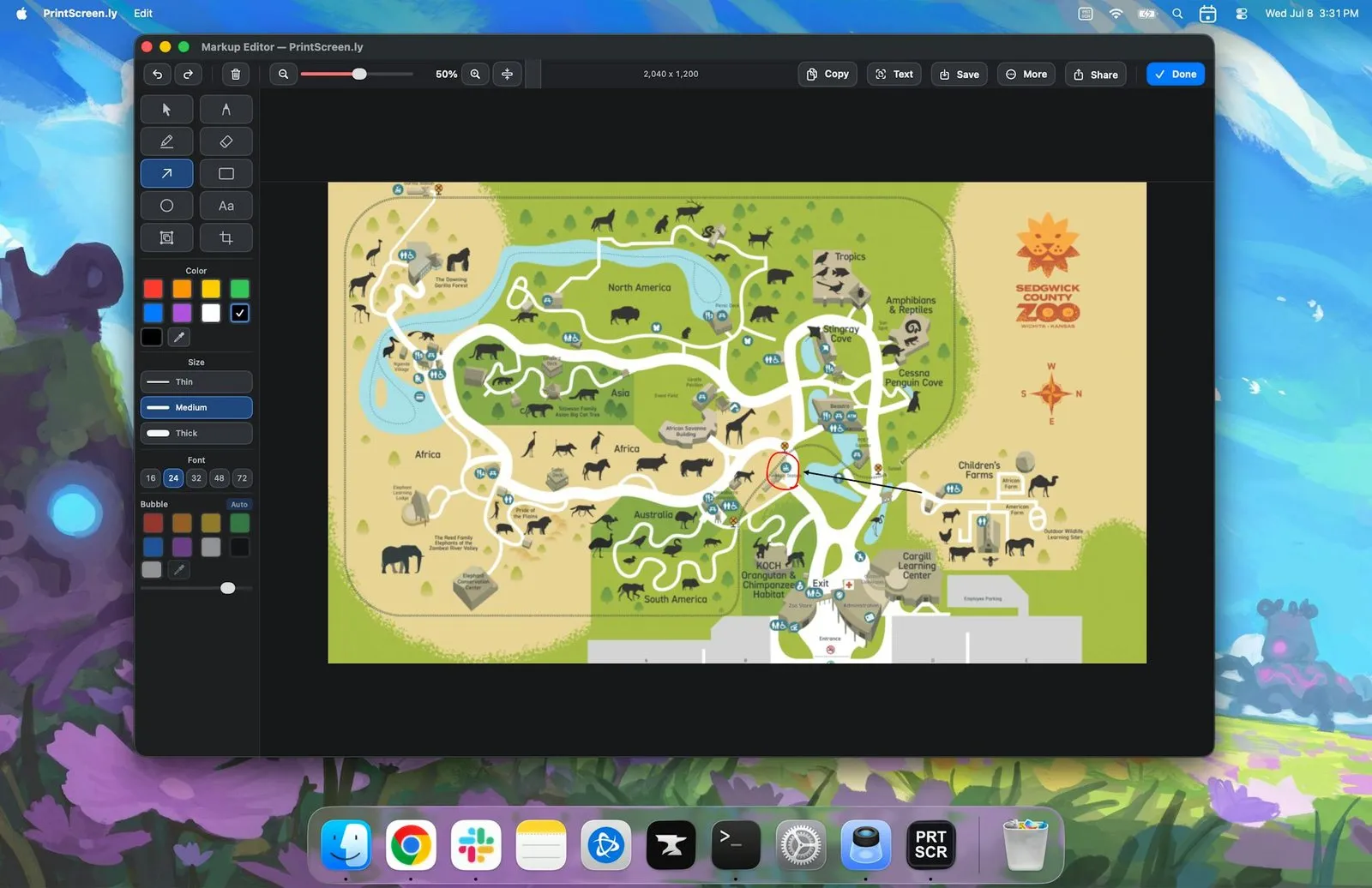Open the More options dropdown
This screenshot has width=1372, height=888.
click(x=1026, y=75)
